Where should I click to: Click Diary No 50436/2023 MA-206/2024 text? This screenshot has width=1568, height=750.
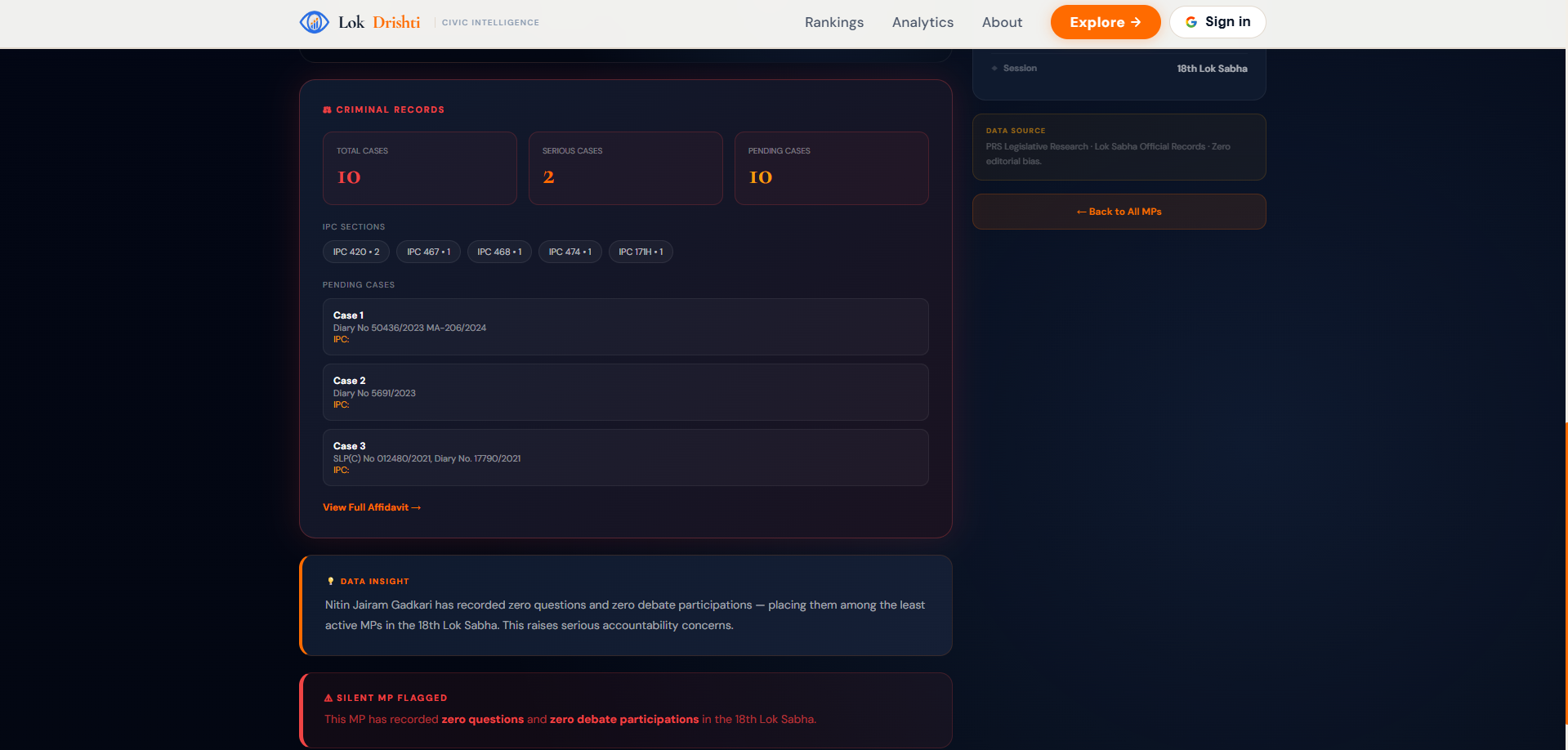[x=409, y=328]
